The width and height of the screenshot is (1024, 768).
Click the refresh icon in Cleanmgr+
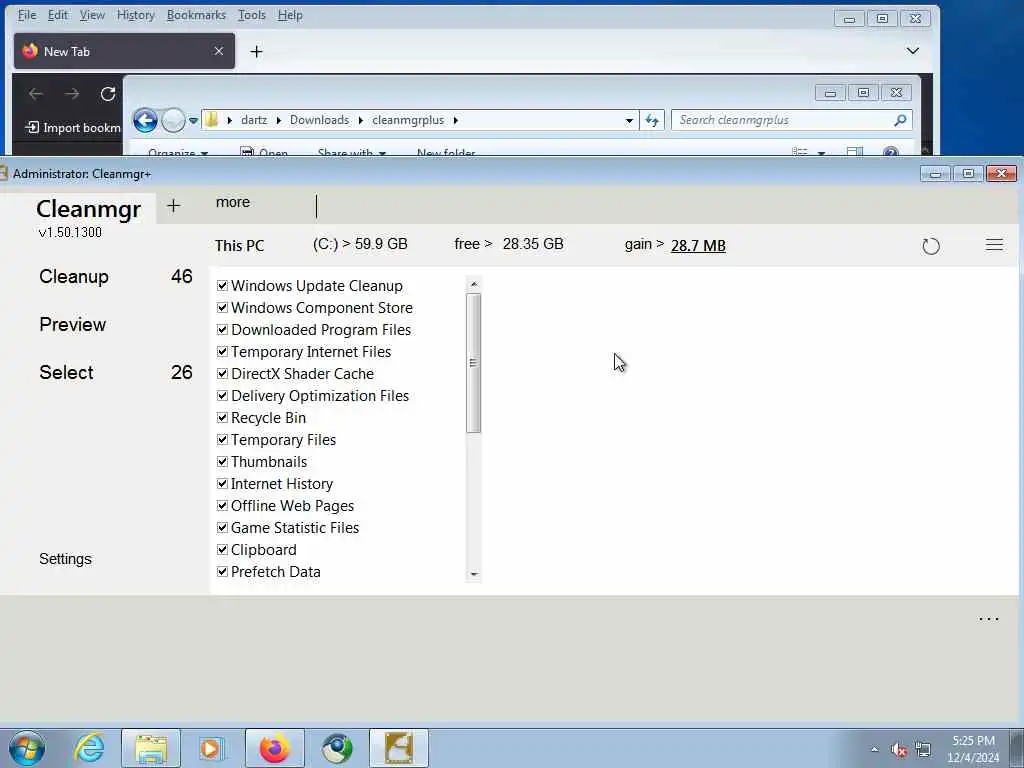(931, 246)
